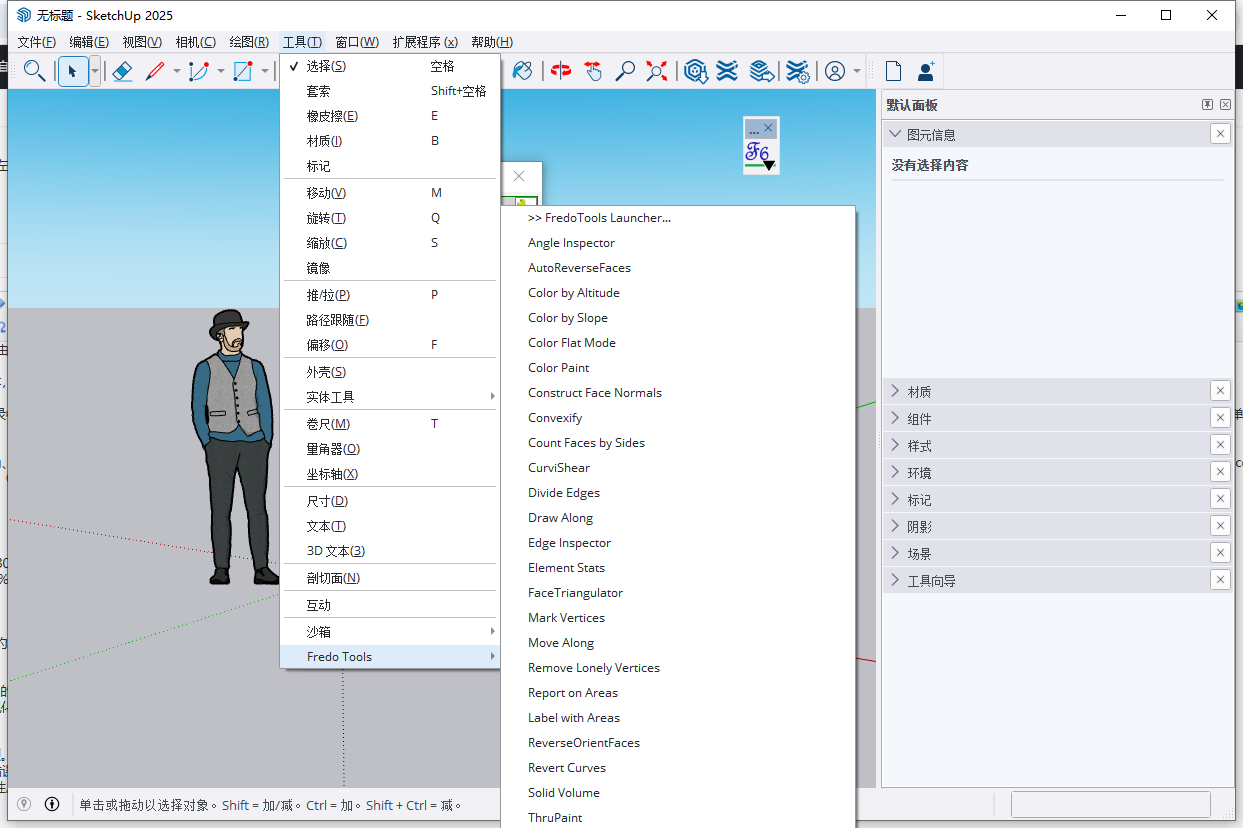Image resolution: width=1243 pixels, height=828 pixels.
Task: Select the Rectangle shape tool icon
Action: click(x=243, y=71)
